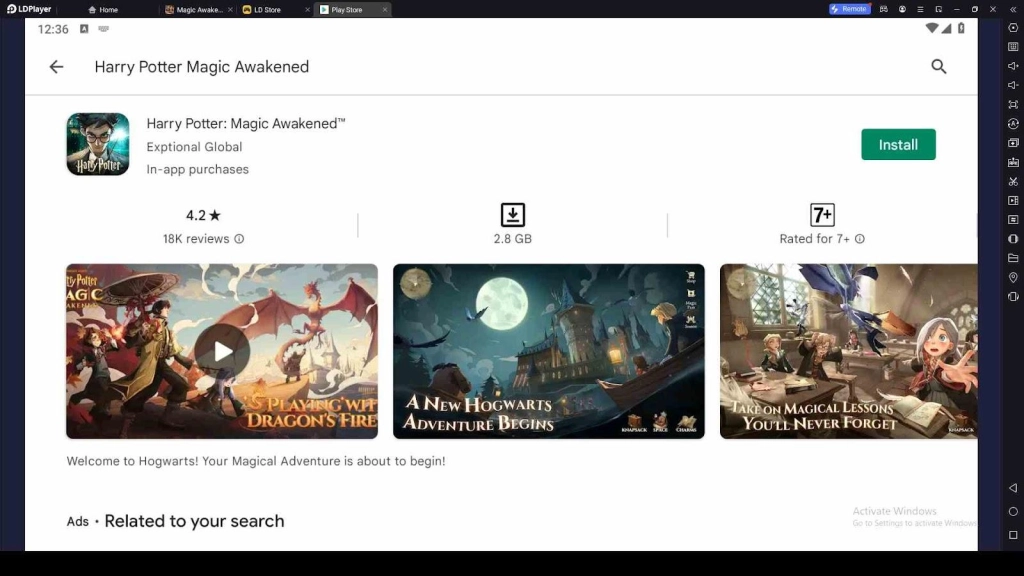Close the Magic Awake... tab
This screenshot has height=576, width=1024.
230,10
